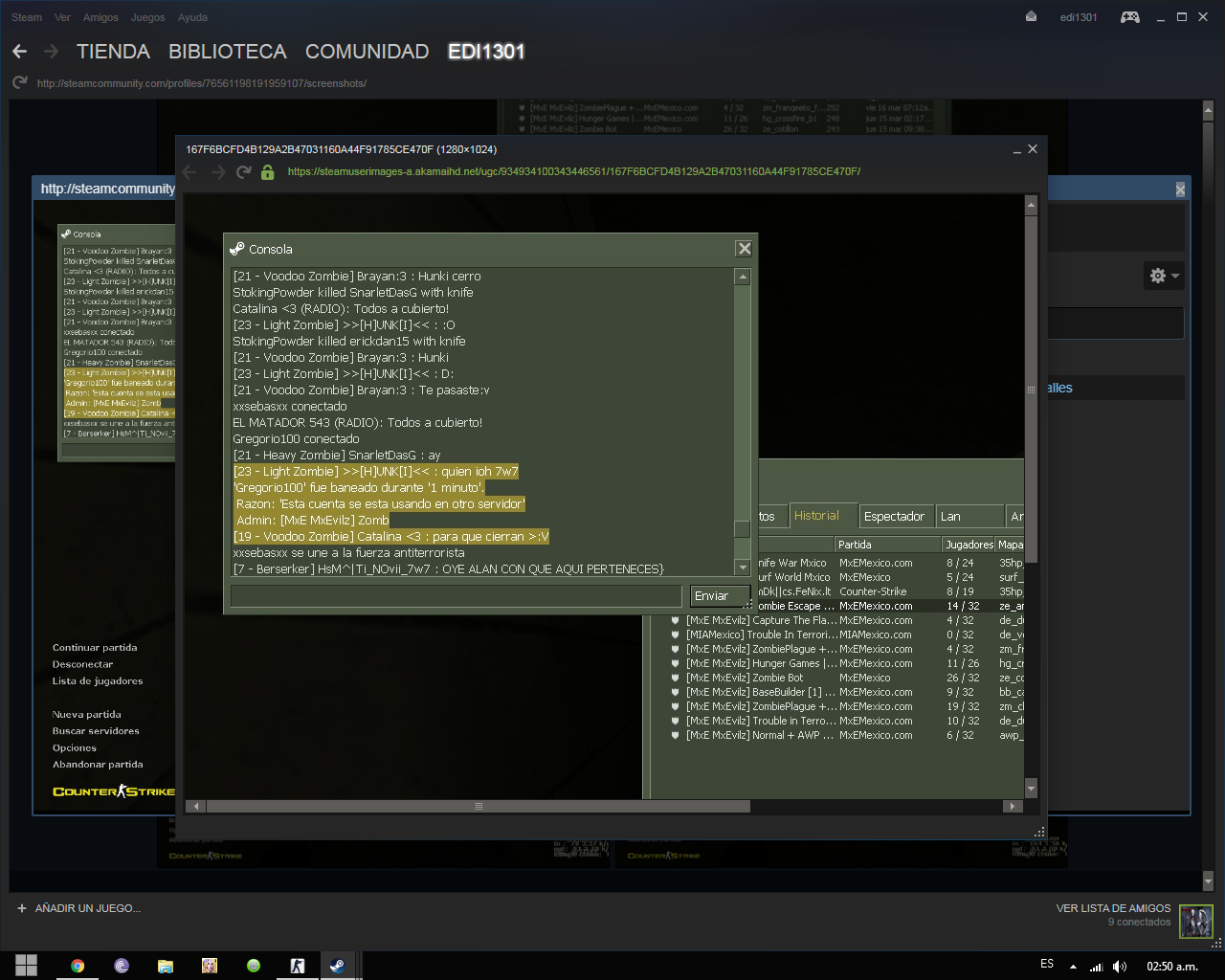The image size is (1225, 980).
Task: Click the green padlock security icon
Action: [x=268, y=172]
